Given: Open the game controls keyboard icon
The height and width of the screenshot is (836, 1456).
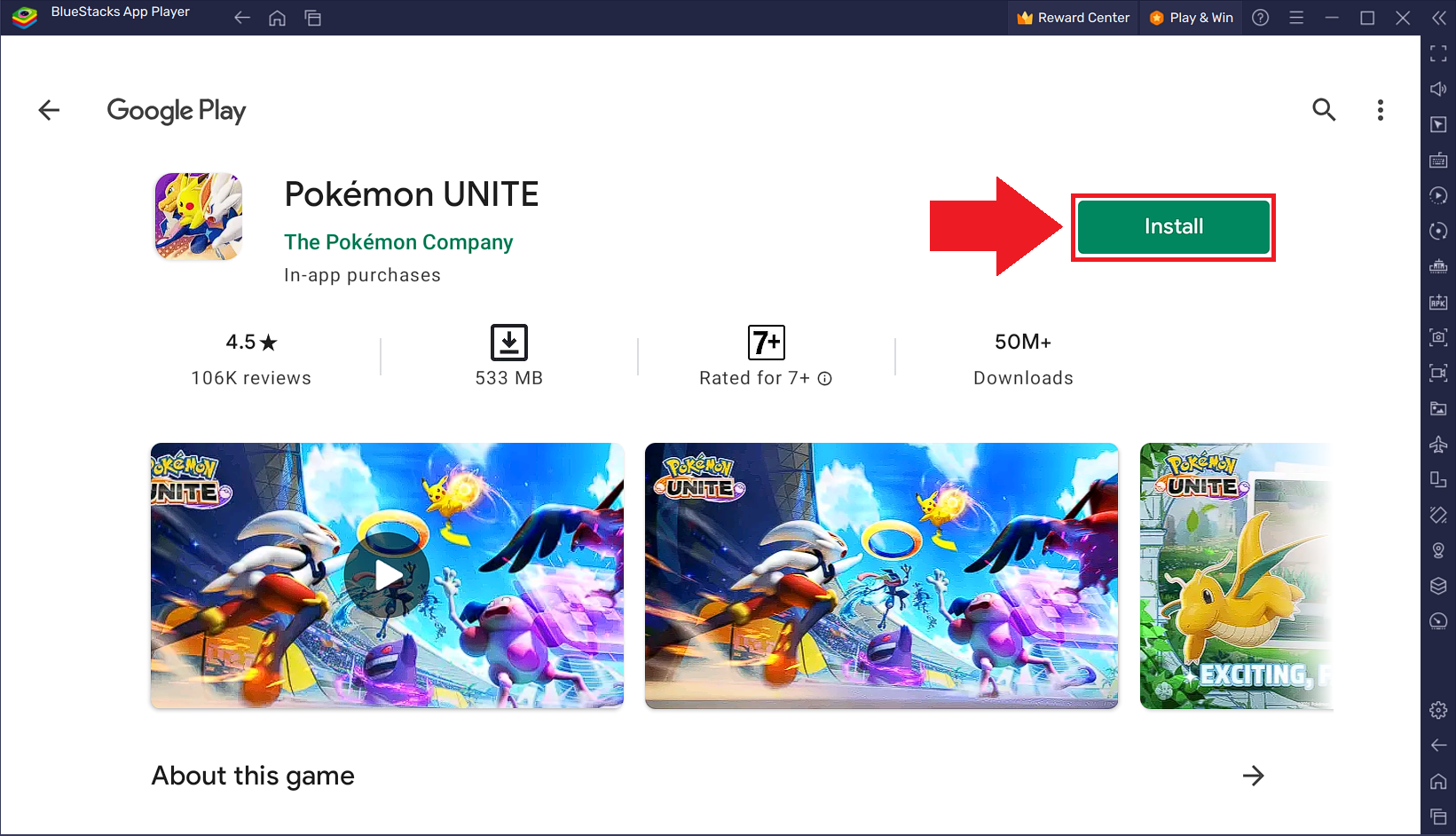Looking at the screenshot, I should pyautogui.click(x=1439, y=160).
